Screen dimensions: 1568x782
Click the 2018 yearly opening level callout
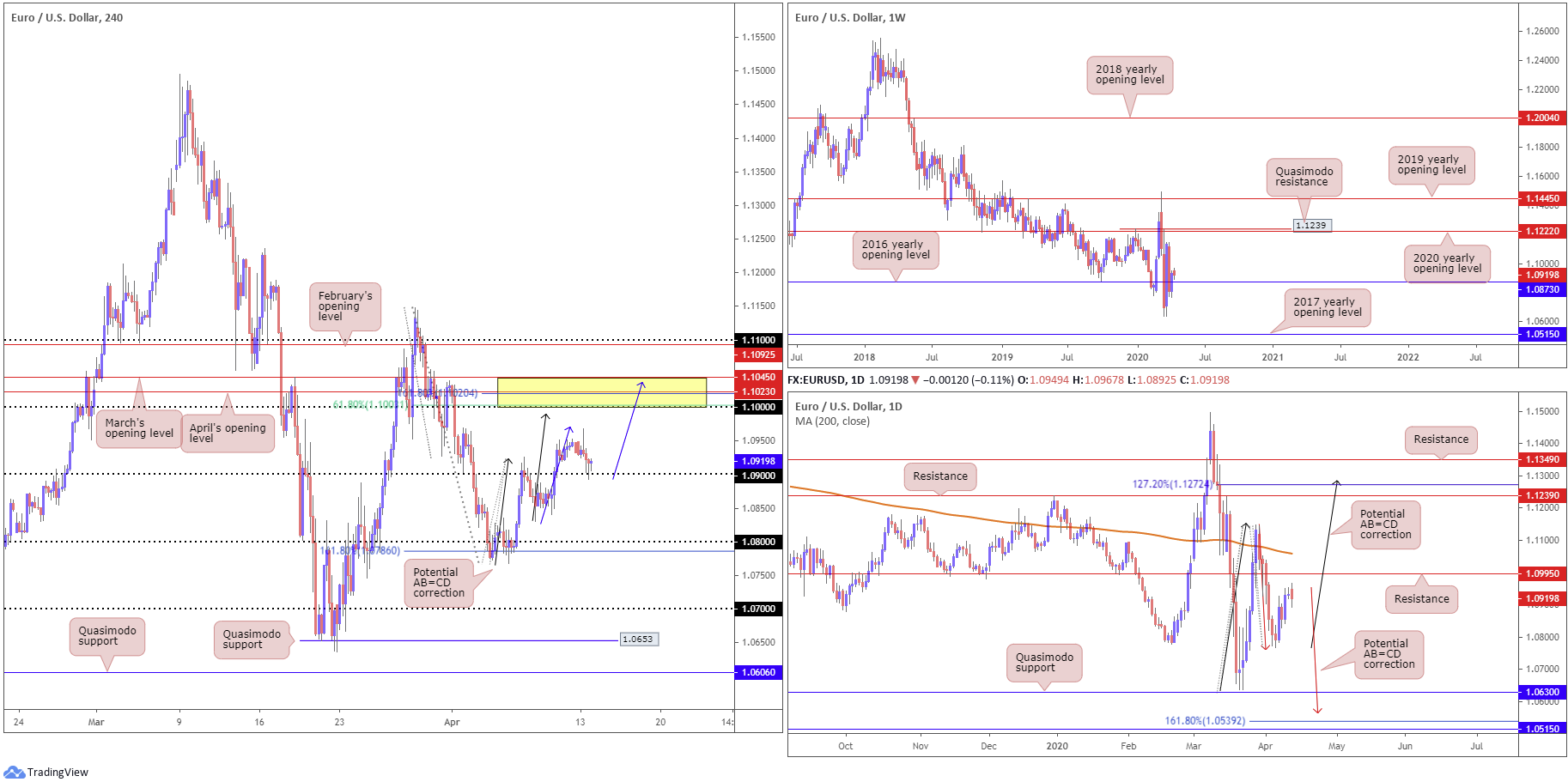click(x=1129, y=75)
